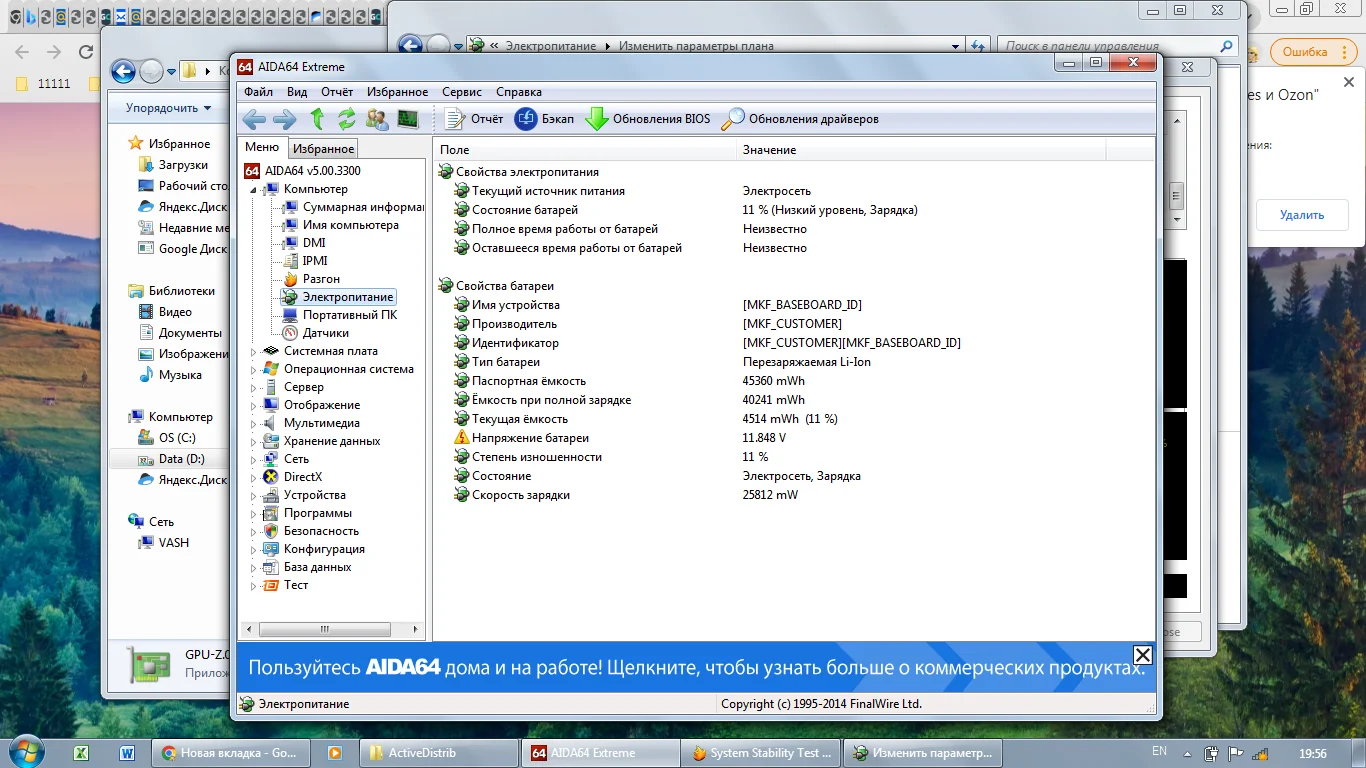
Task: Click the Control Panel search field
Action: [x=1118, y=46]
